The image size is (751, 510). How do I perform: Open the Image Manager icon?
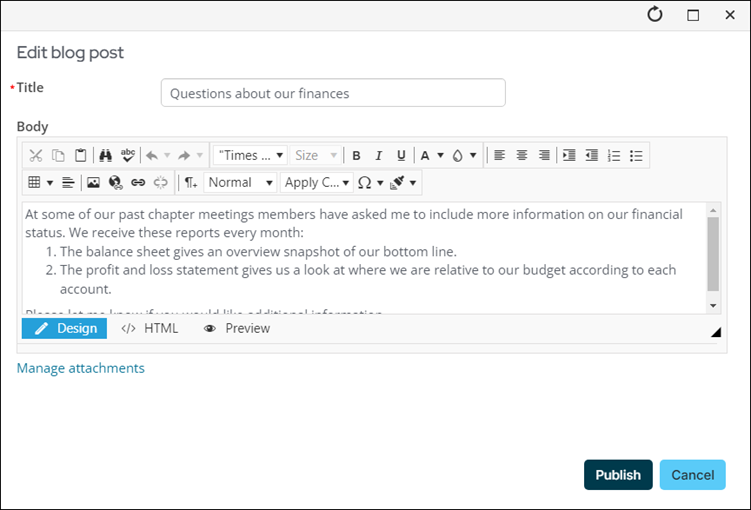pyautogui.click(x=93, y=182)
